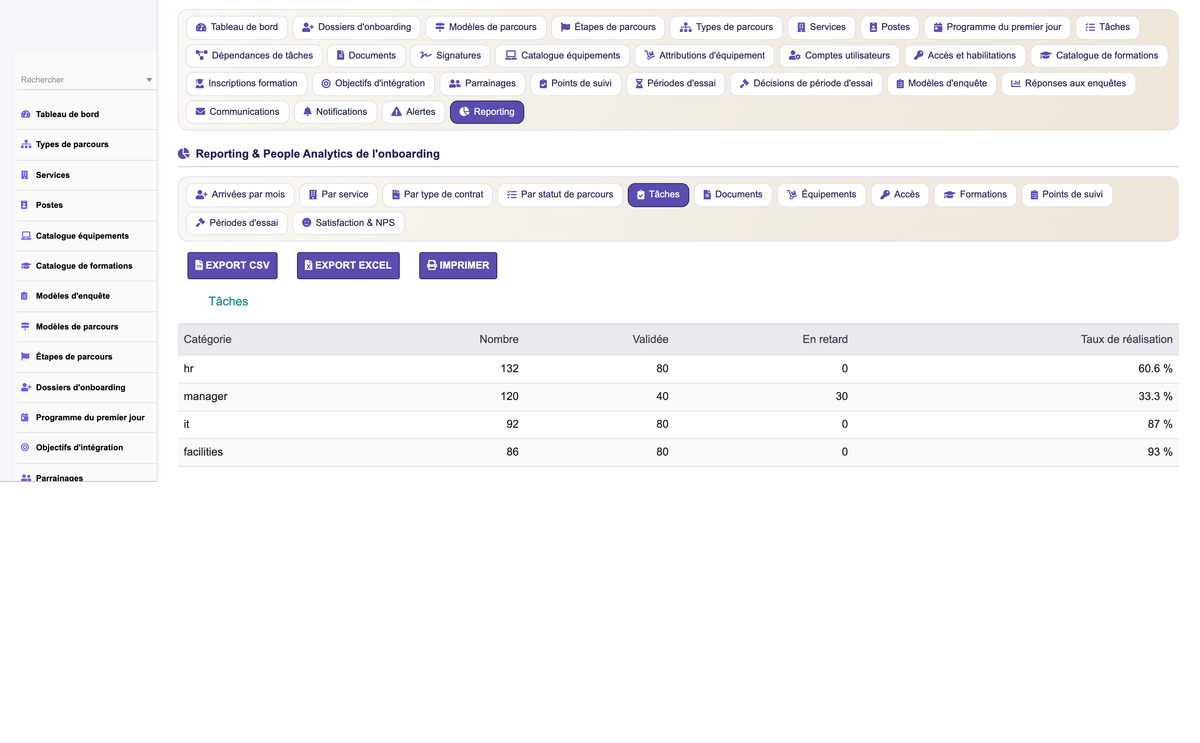
Task: Click the dashboard icon beside sidebar Tableau de bord
Action: 25,115
